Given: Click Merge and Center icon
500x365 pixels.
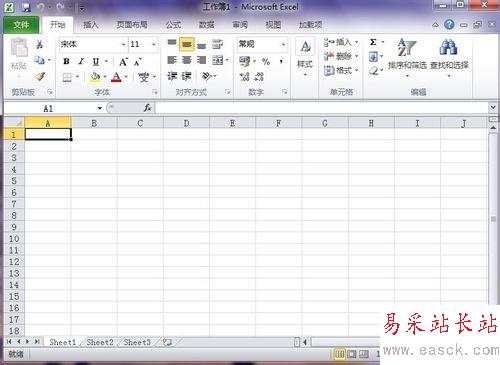Looking at the screenshot, I should (x=218, y=60).
